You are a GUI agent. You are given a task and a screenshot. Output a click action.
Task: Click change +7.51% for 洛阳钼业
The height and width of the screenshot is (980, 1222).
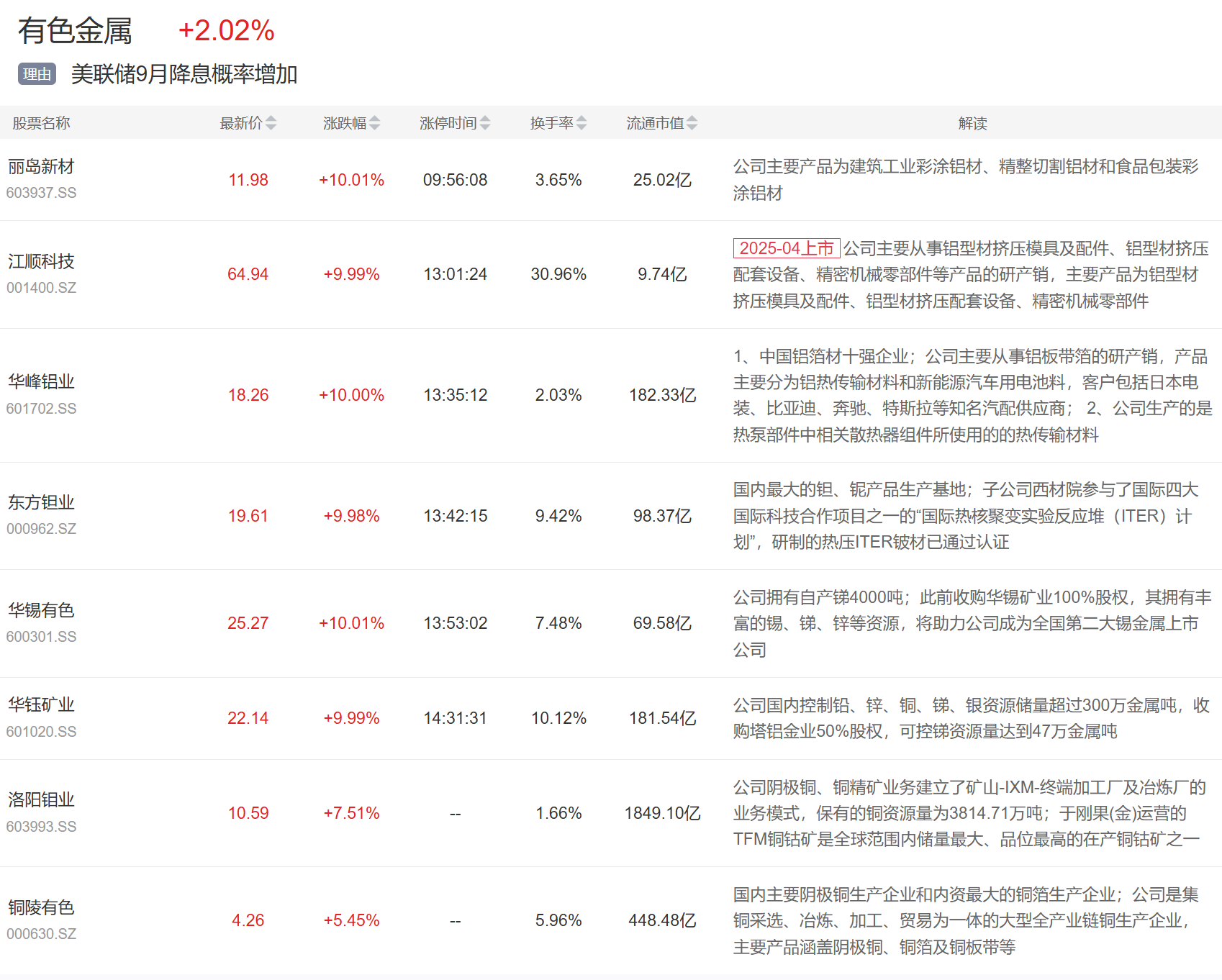[351, 813]
